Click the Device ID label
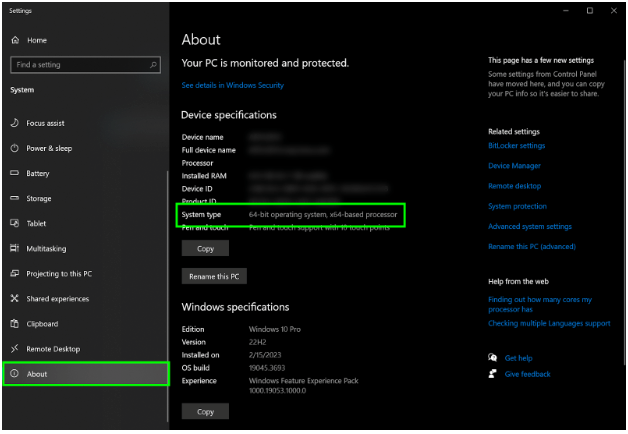This screenshot has width=628, height=434. pyautogui.click(x=197, y=189)
